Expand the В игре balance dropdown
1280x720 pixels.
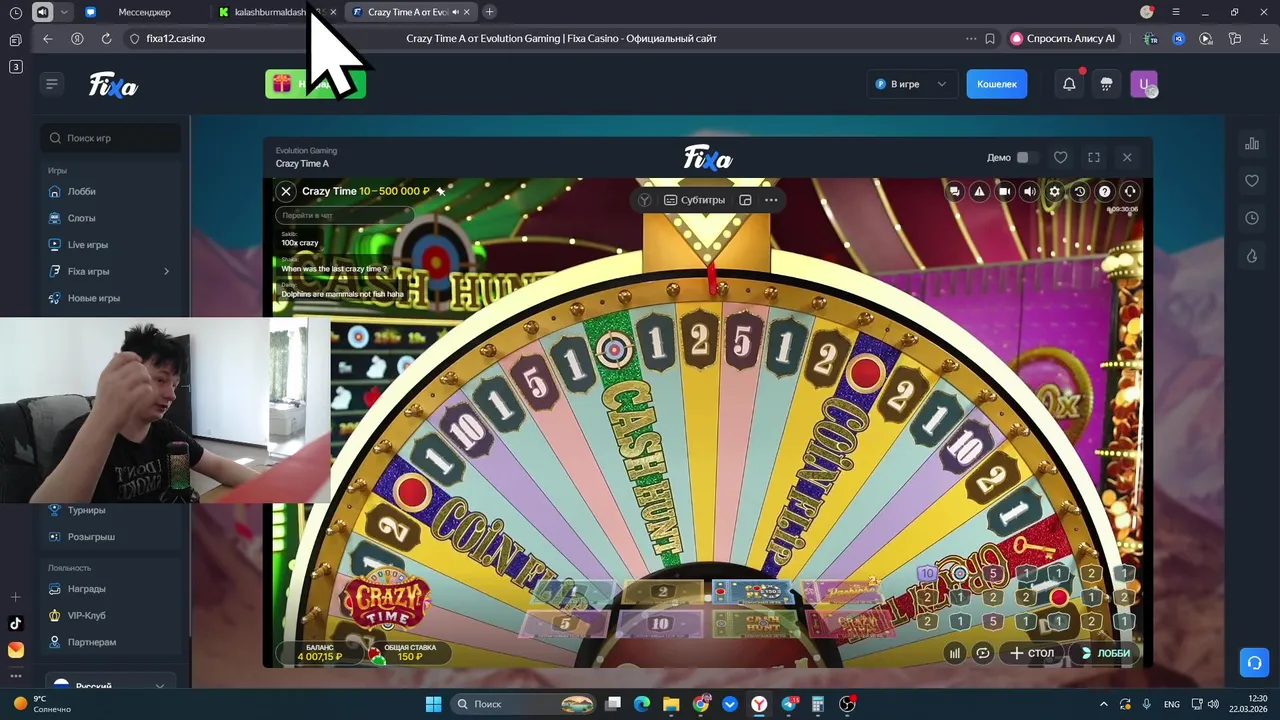[911, 84]
